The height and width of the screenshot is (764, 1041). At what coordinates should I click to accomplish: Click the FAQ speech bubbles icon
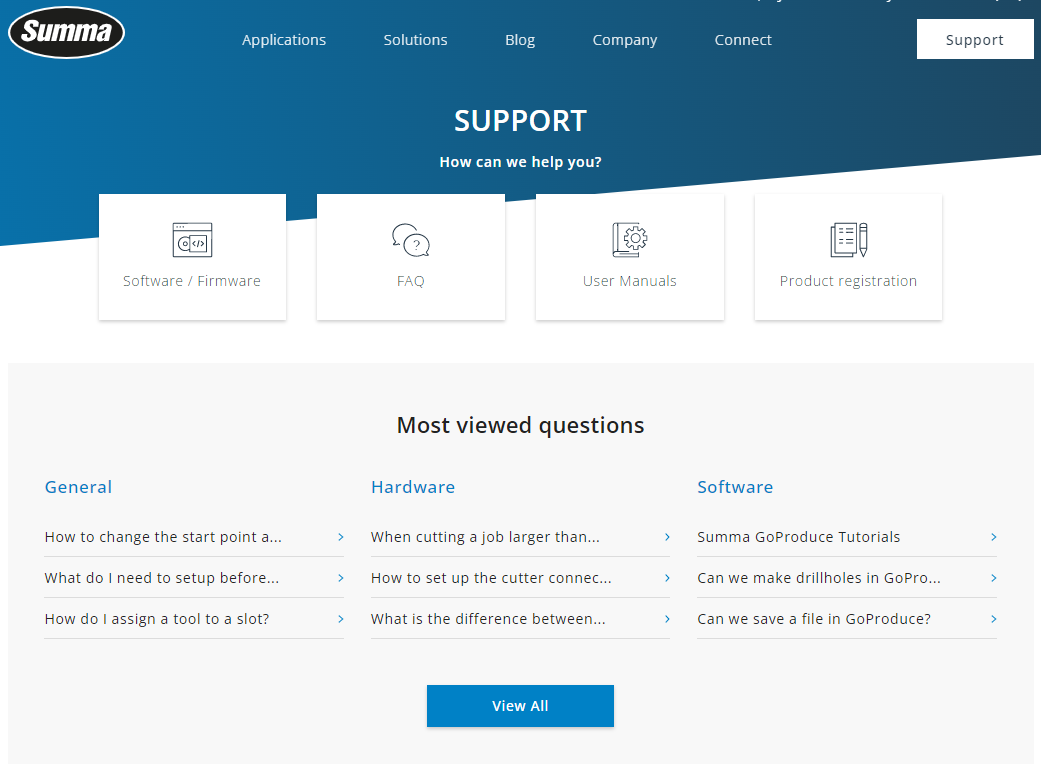pos(411,240)
